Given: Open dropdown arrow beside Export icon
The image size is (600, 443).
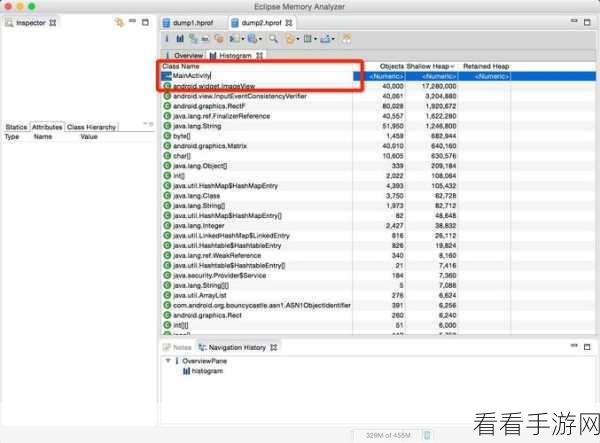Looking at the screenshot, I should click(333, 39).
